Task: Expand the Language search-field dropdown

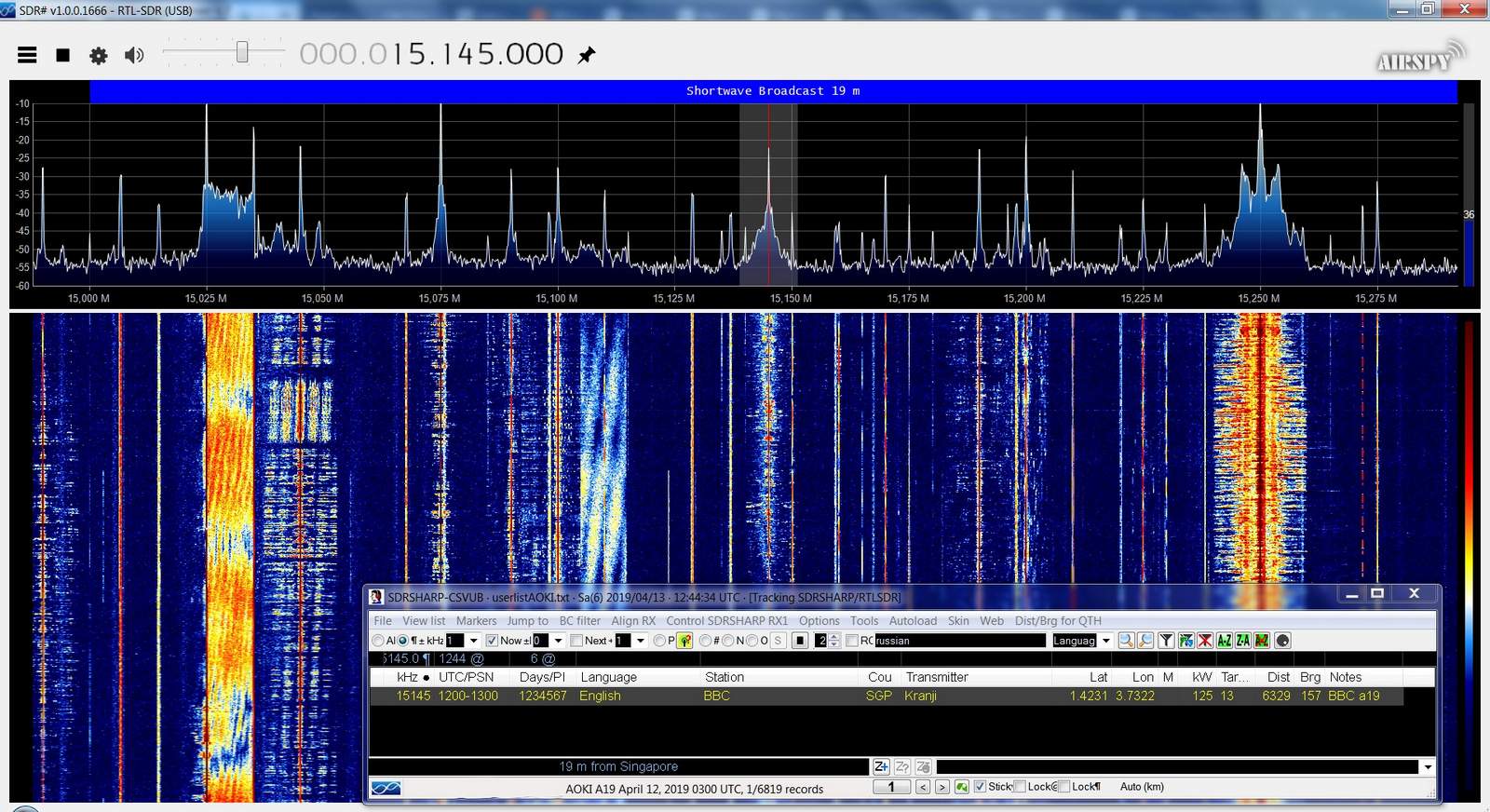Action: click(1106, 641)
